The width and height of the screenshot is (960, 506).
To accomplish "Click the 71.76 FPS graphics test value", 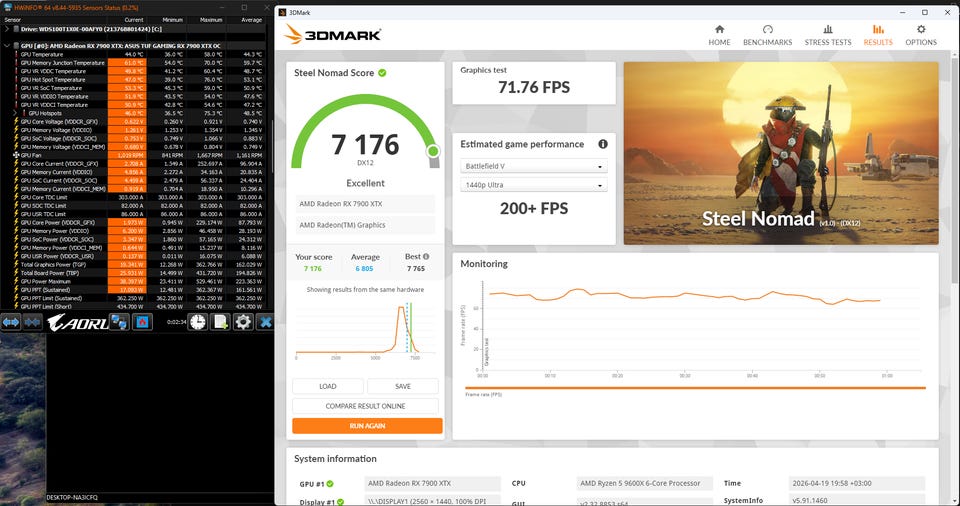I will click(x=534, y=88).
